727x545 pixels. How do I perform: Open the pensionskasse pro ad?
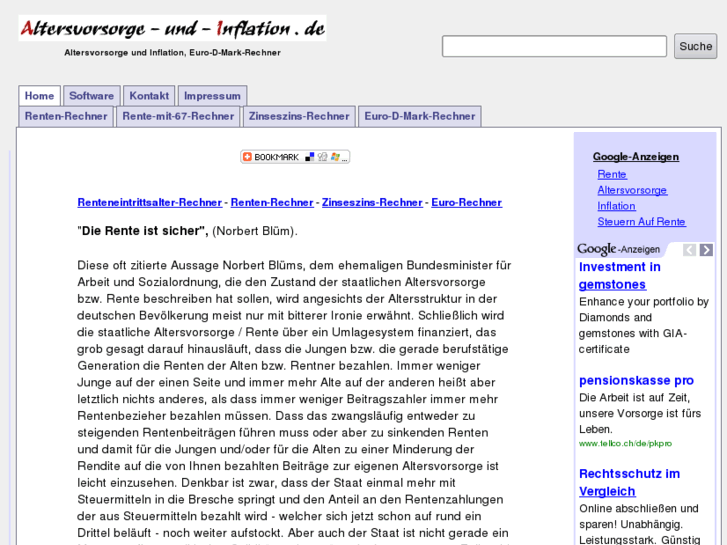coord(636,380)
